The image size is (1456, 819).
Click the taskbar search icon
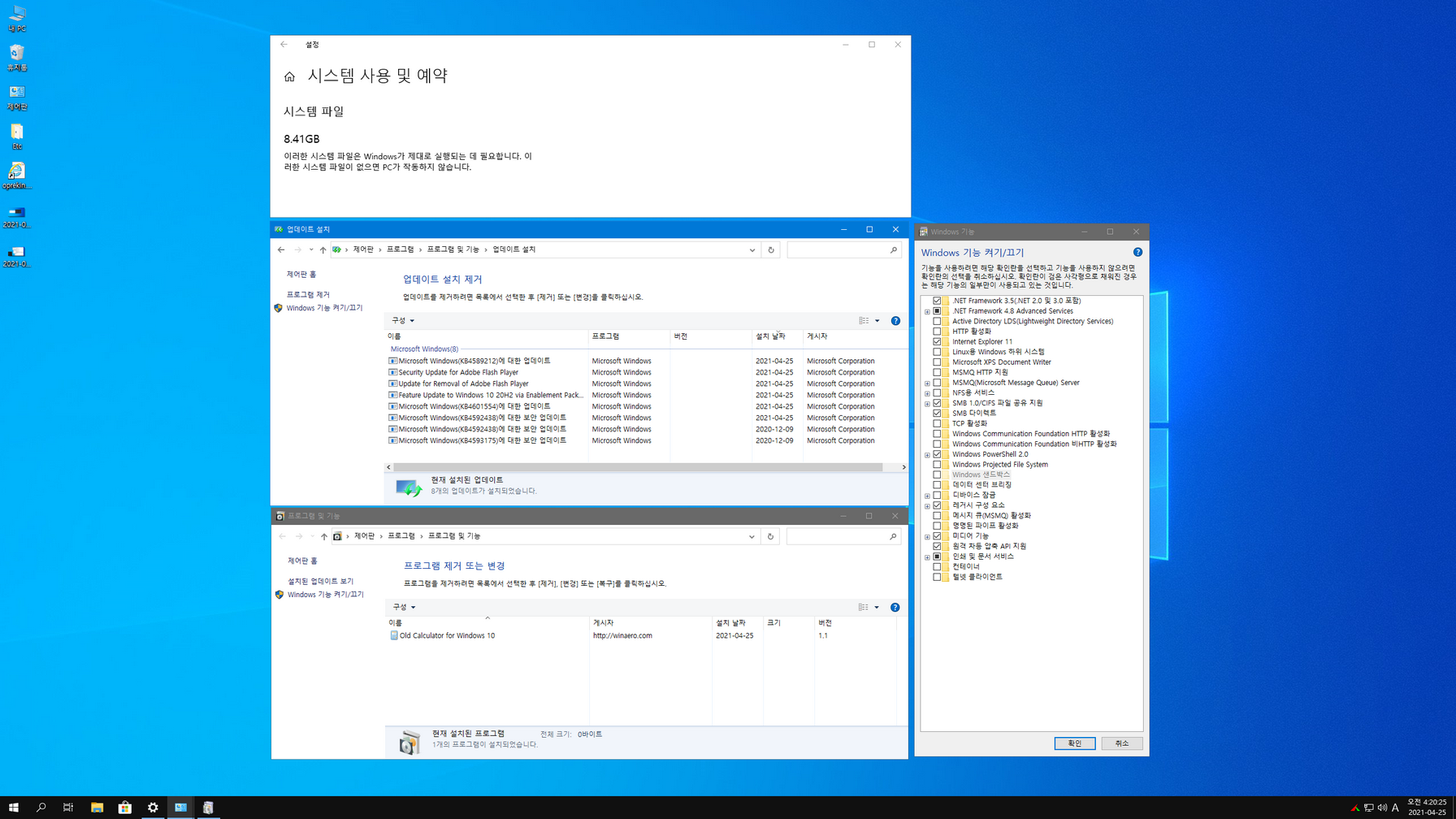click(x=41, y=808)
